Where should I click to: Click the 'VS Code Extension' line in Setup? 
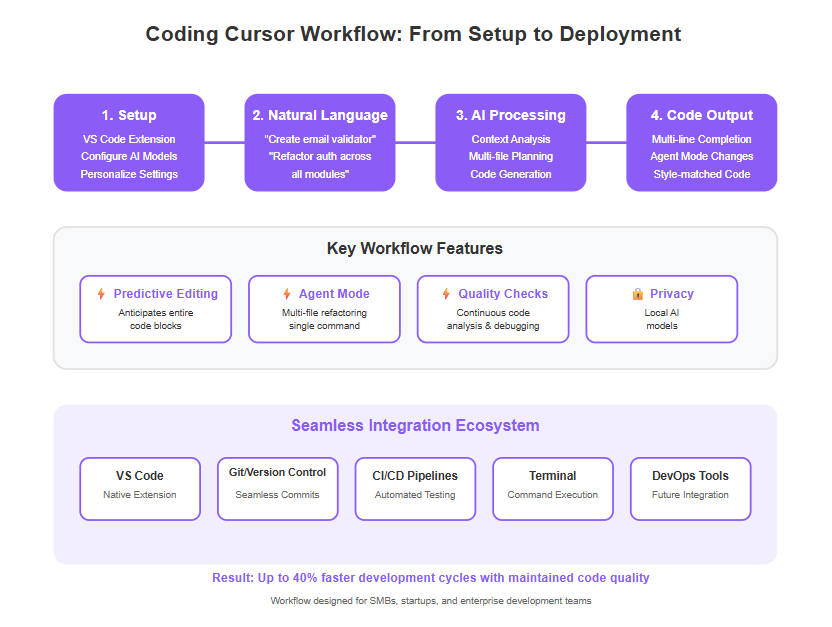(129, 139)
